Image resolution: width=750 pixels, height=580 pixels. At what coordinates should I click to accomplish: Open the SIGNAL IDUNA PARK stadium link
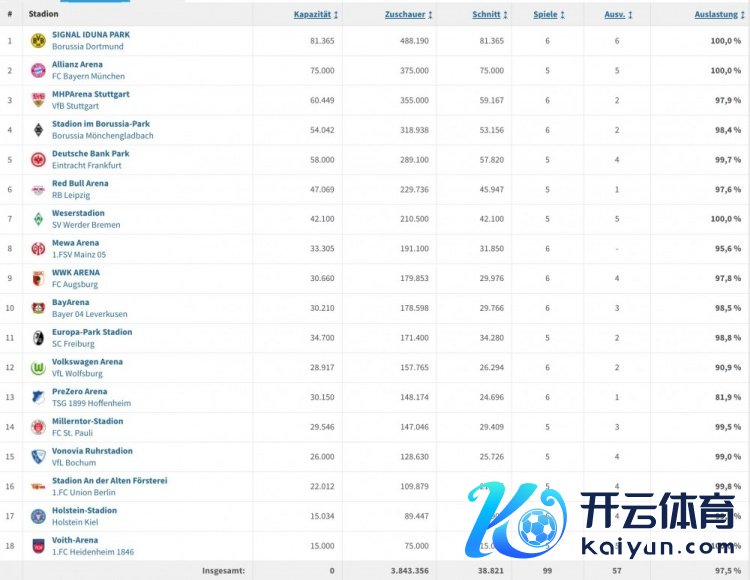point(91,35)
